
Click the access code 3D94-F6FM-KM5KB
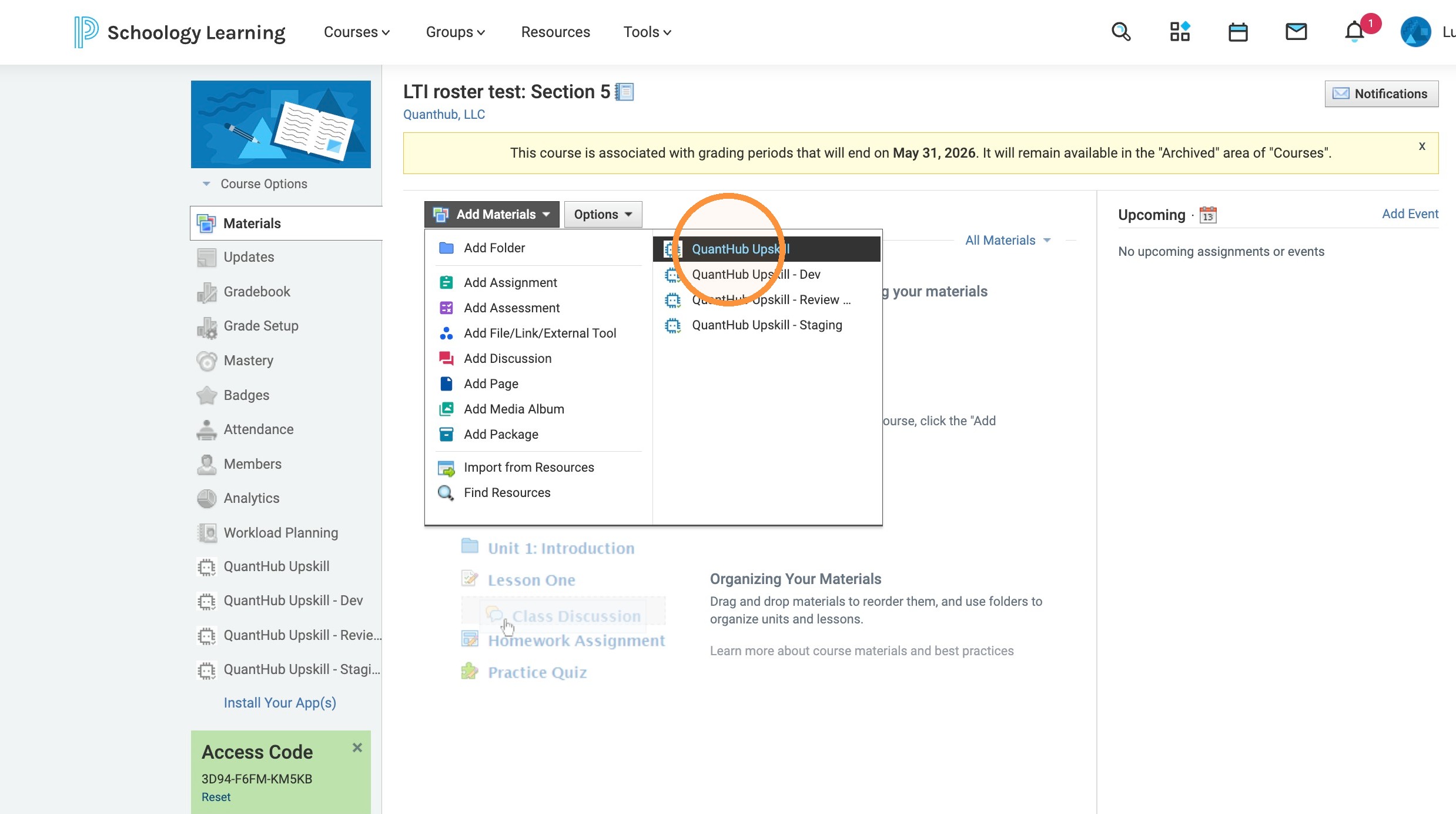pyautogui.click(x=257, y=779)
